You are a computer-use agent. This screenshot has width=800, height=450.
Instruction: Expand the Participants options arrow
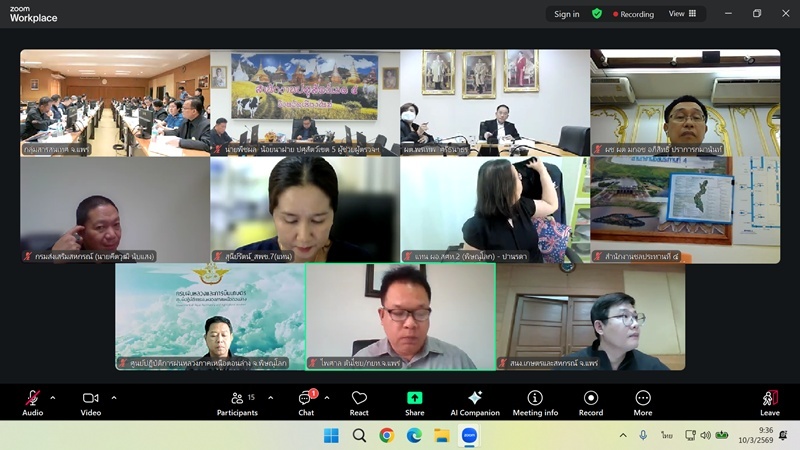coord(271,398)
